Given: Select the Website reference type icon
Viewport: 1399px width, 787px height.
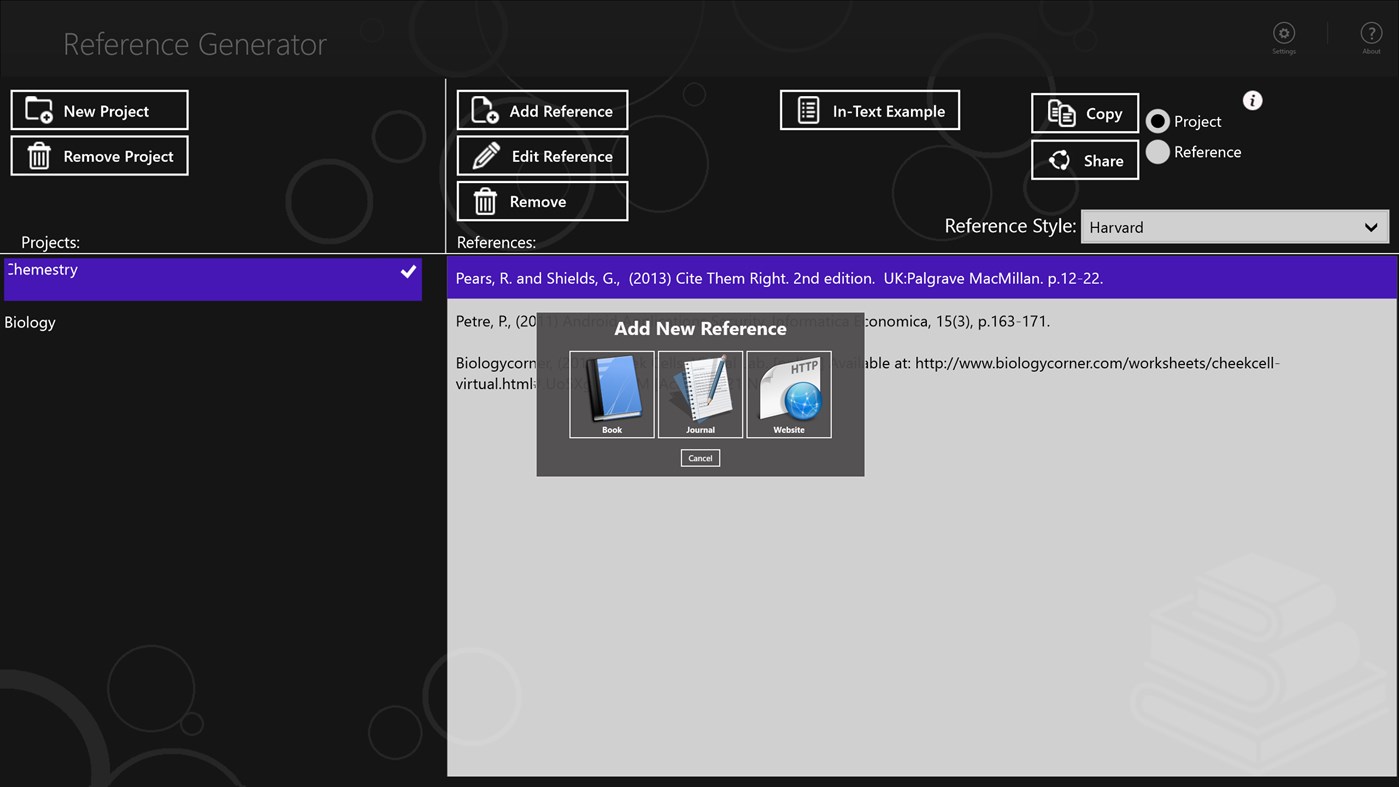Looking at the screenshot, I should [788, 393].
